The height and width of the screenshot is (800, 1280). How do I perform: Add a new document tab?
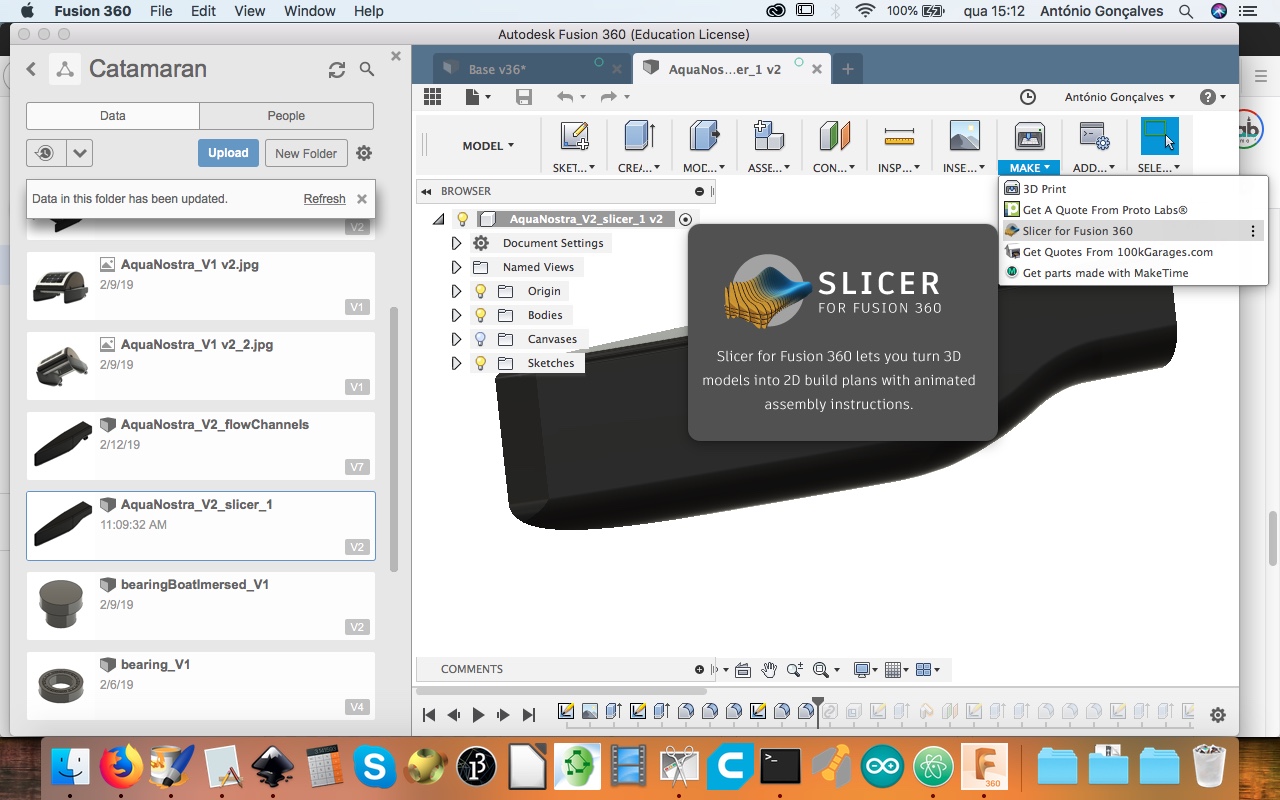click(848, 69)
